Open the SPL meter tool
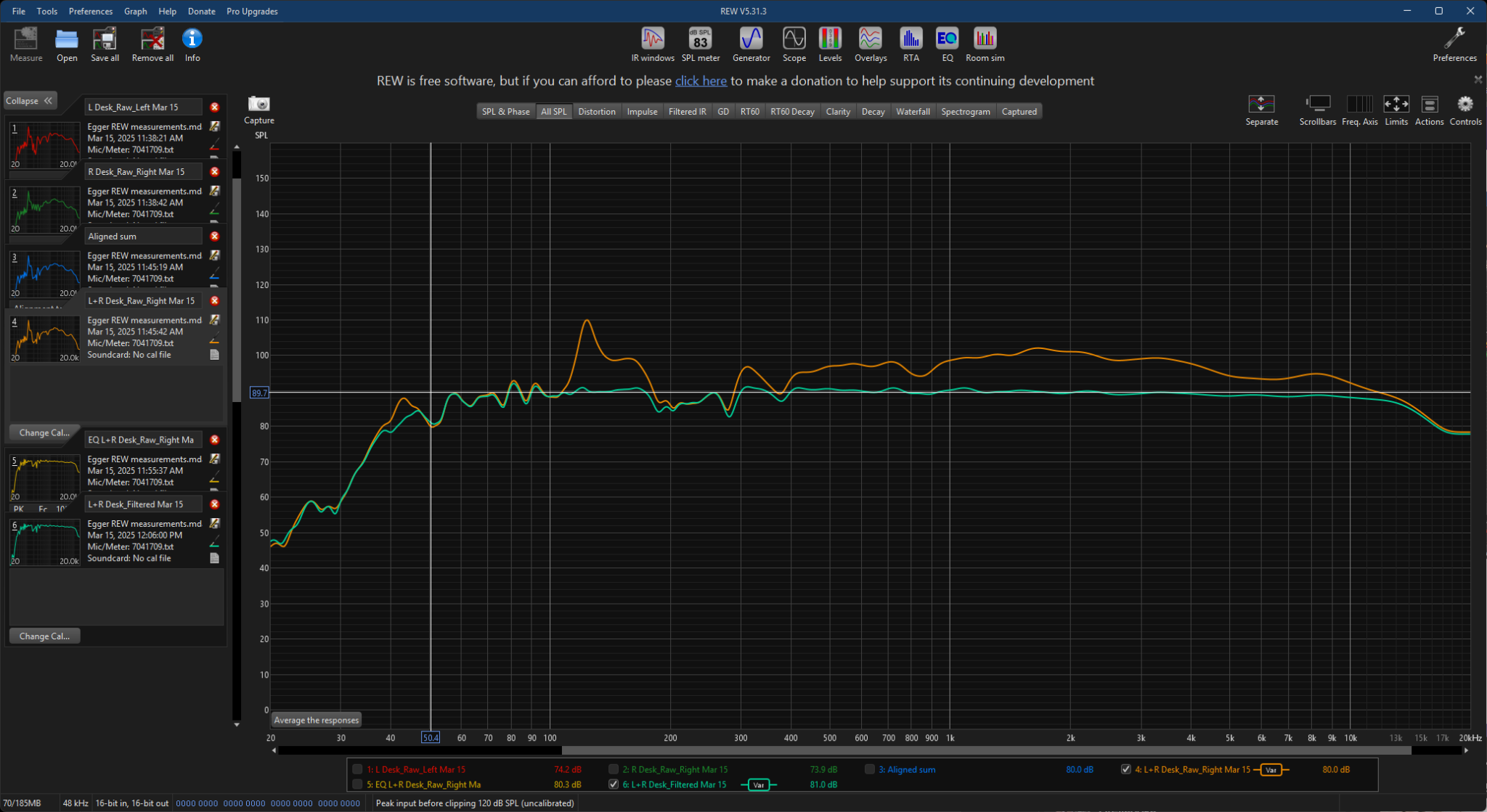Image resolution: width=1487 pixels, height=812 pixels. coord(701,44)
